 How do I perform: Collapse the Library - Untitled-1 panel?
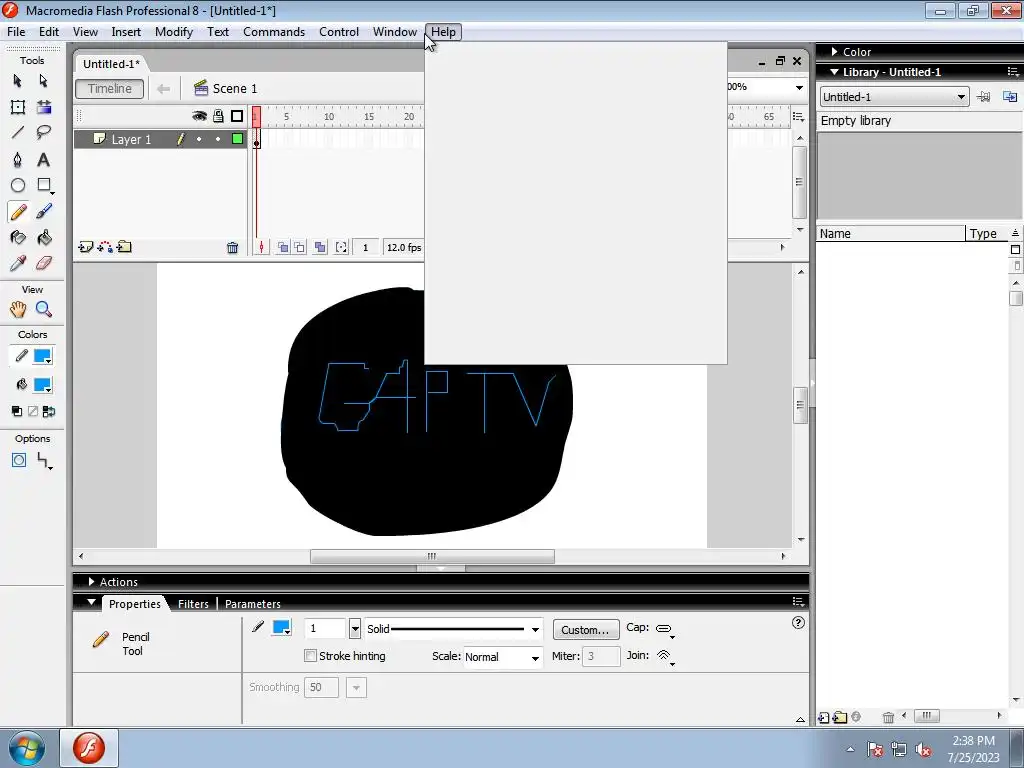pos(835,72)
